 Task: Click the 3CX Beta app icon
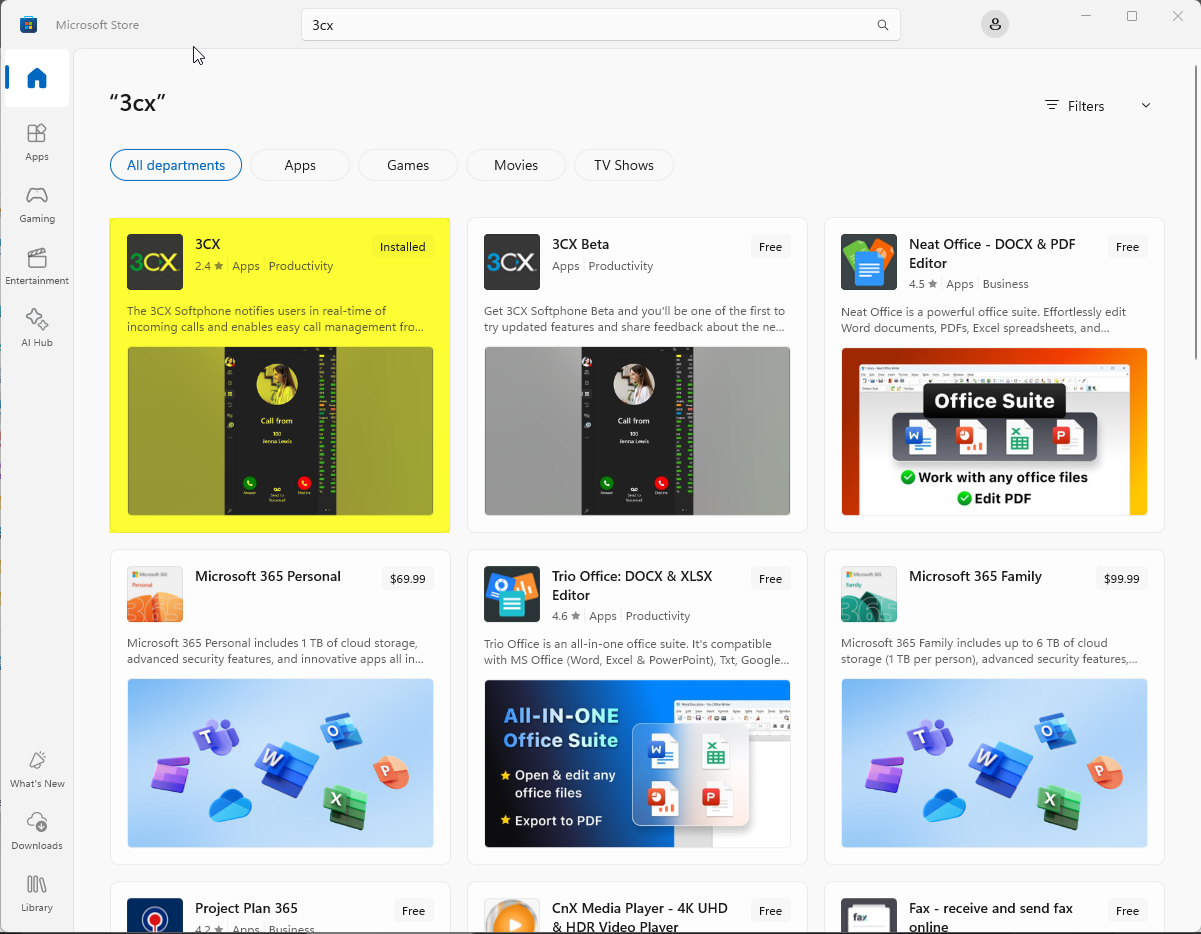point(512,262)
